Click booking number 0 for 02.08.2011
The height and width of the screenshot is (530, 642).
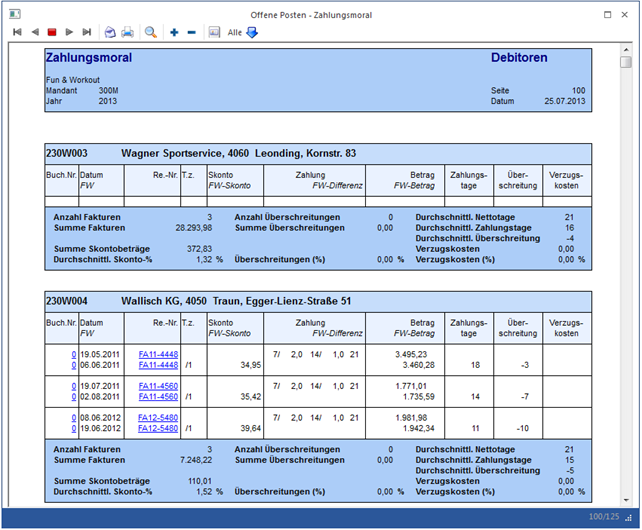[x=72, y=397]
